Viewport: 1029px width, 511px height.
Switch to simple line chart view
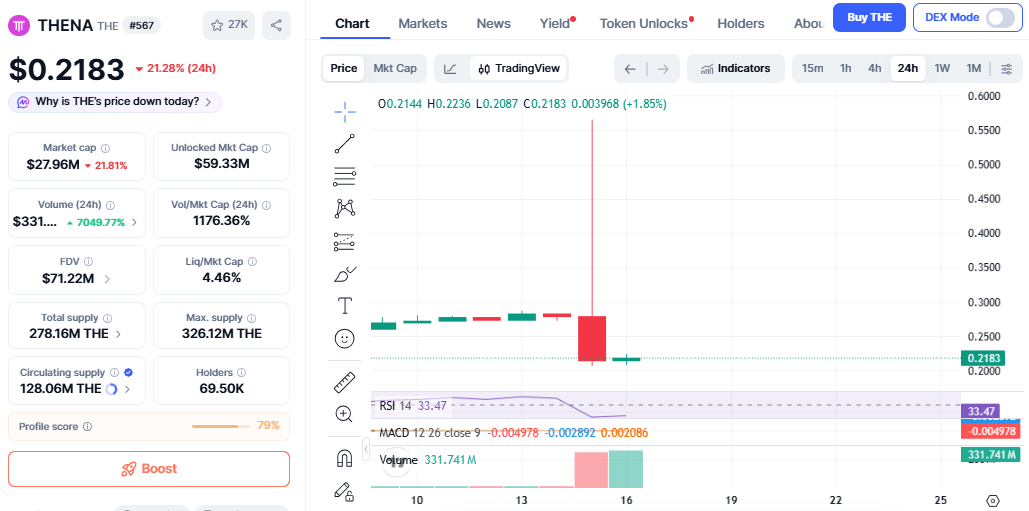[x=451, y=69]
